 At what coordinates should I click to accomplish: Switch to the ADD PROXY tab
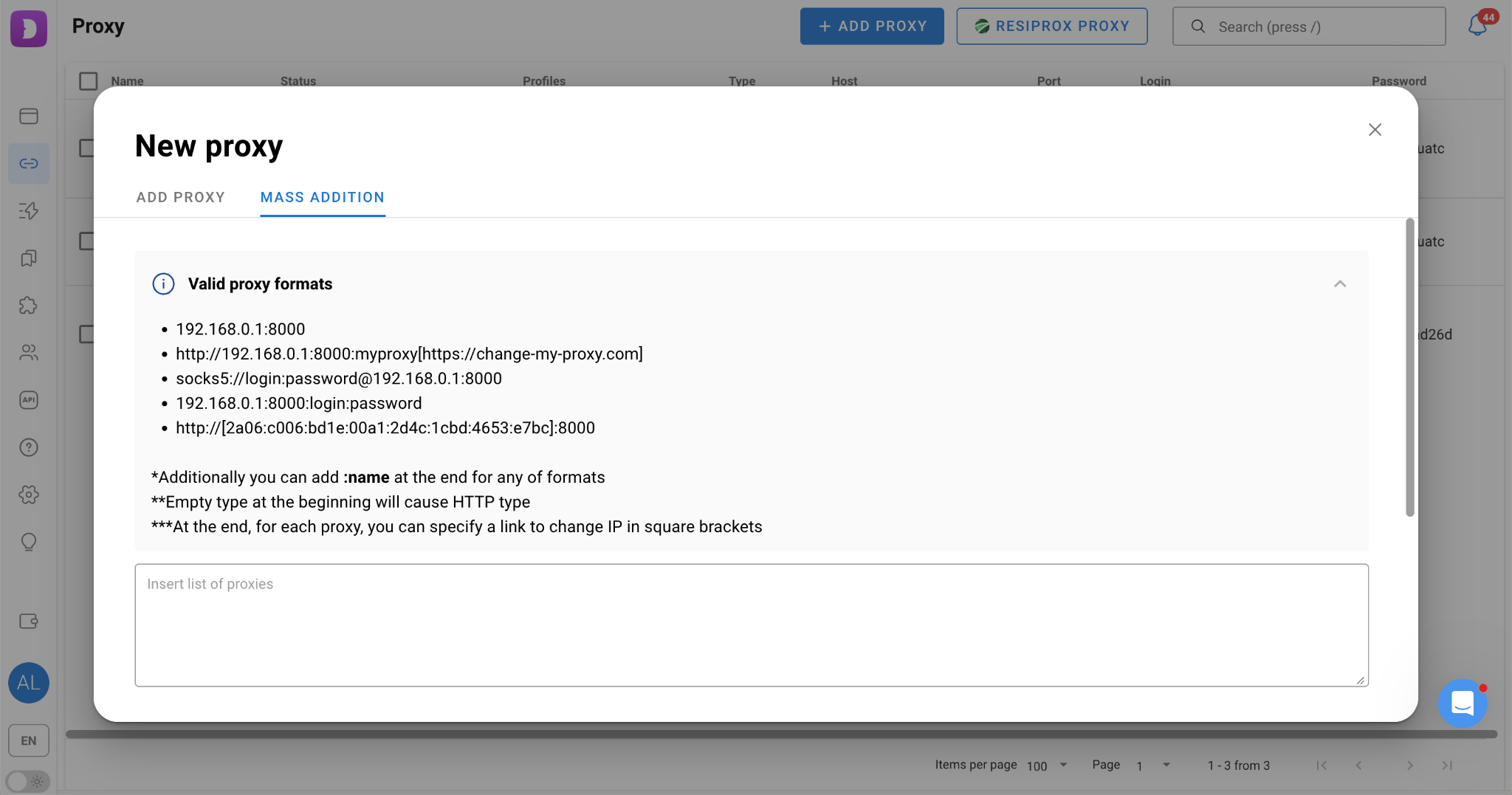tap(180, 197)
